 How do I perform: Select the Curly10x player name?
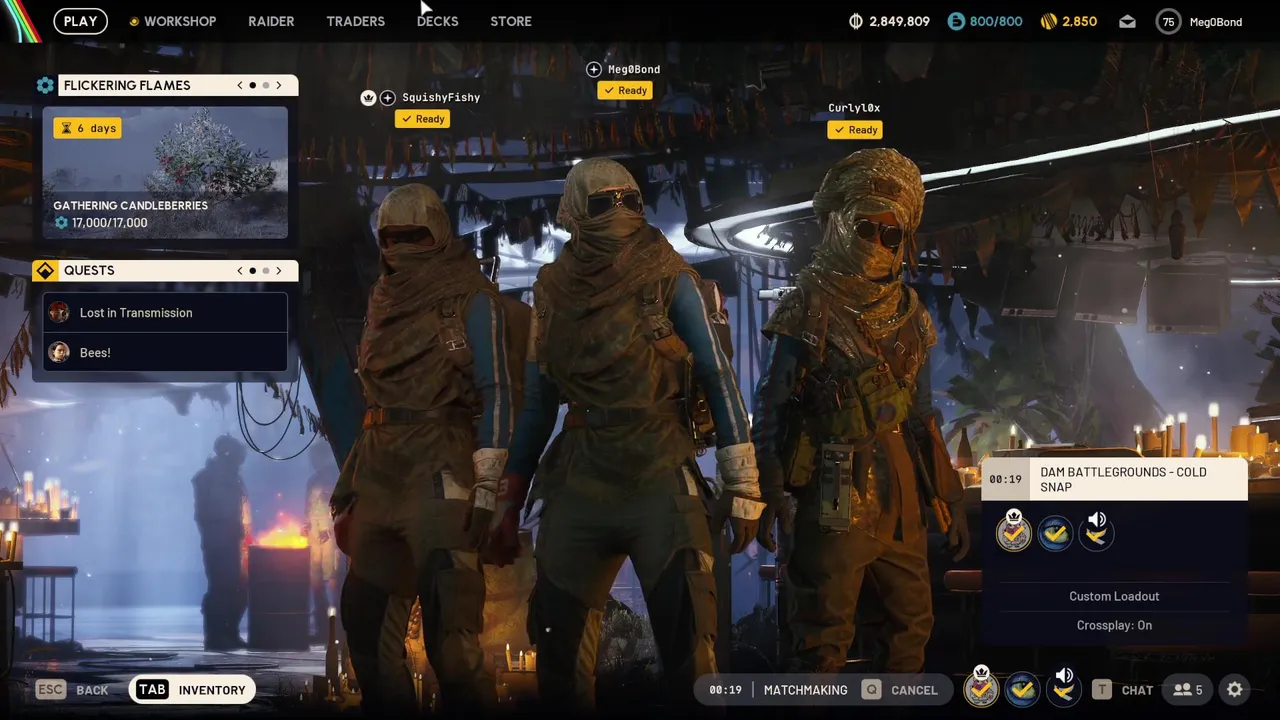point(854,108)
